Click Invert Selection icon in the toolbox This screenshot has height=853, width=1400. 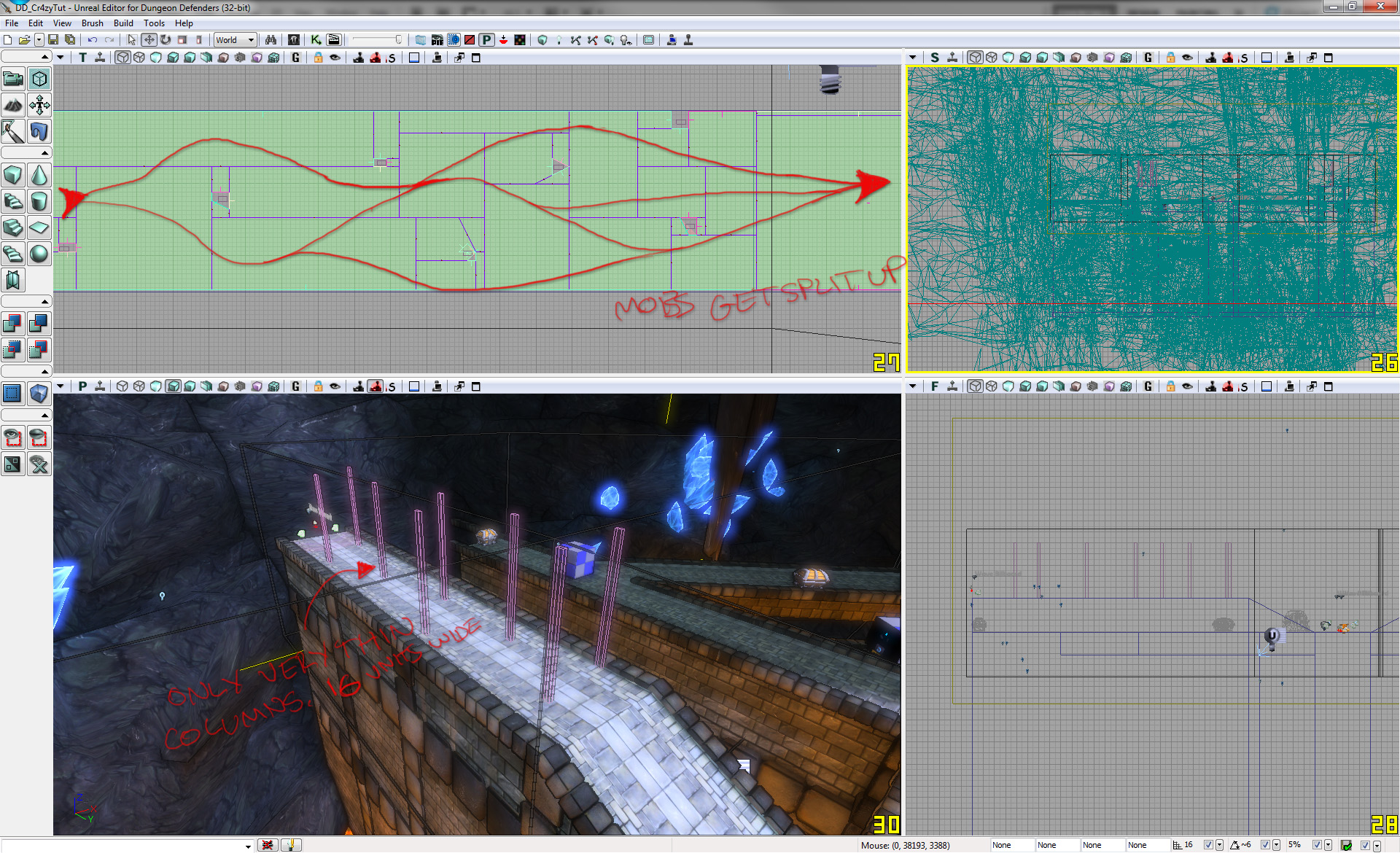click(x=13, y=464)
